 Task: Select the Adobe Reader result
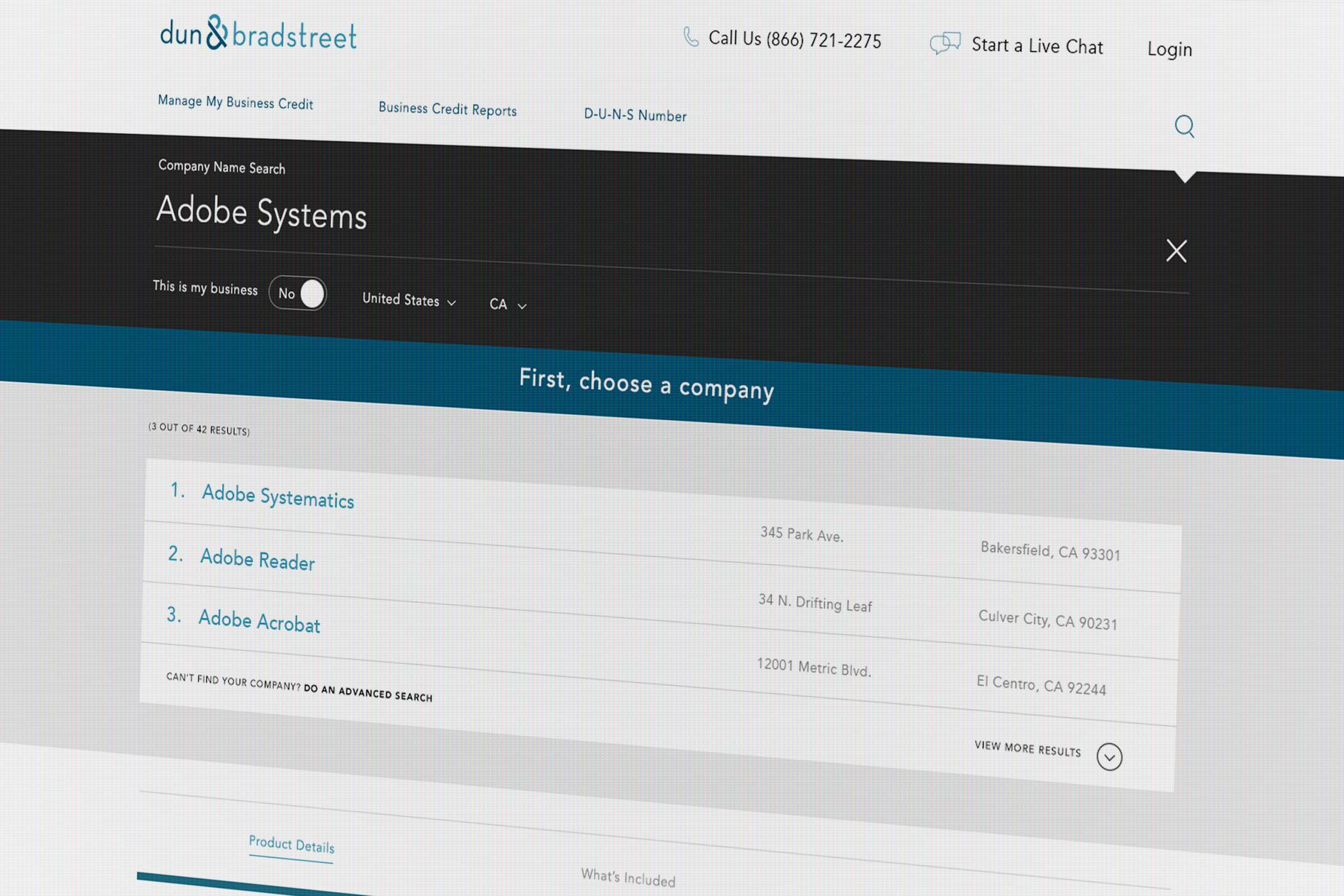coord(257,560)
